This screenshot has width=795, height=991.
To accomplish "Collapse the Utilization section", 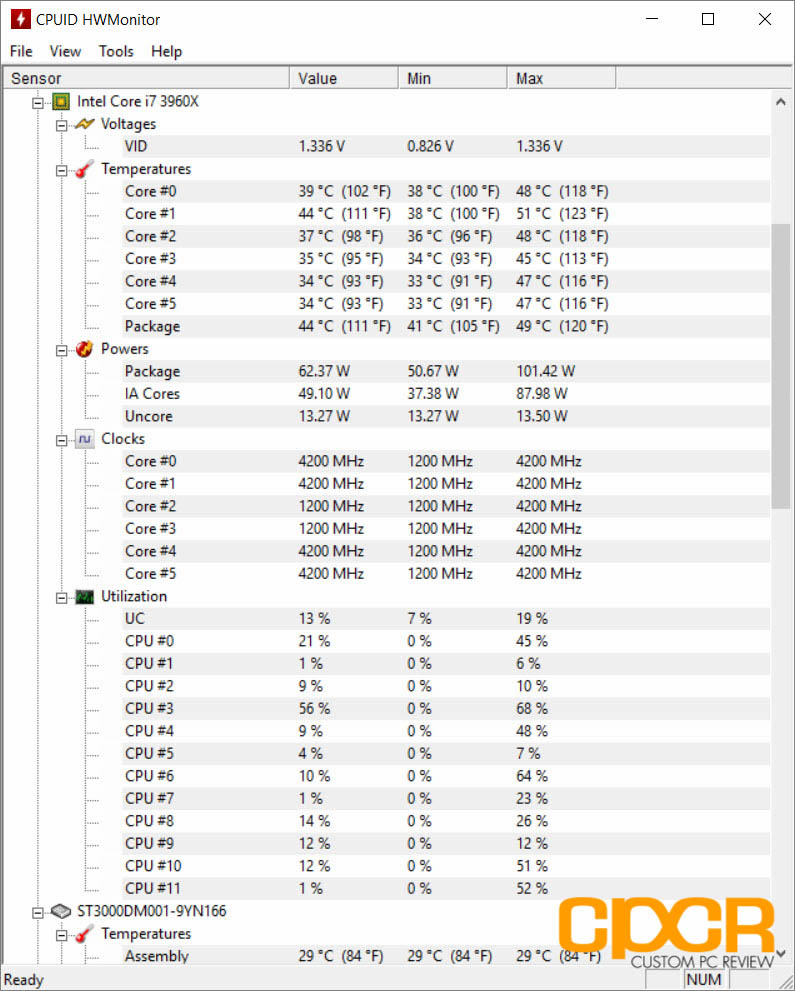I will coord(62,596).
